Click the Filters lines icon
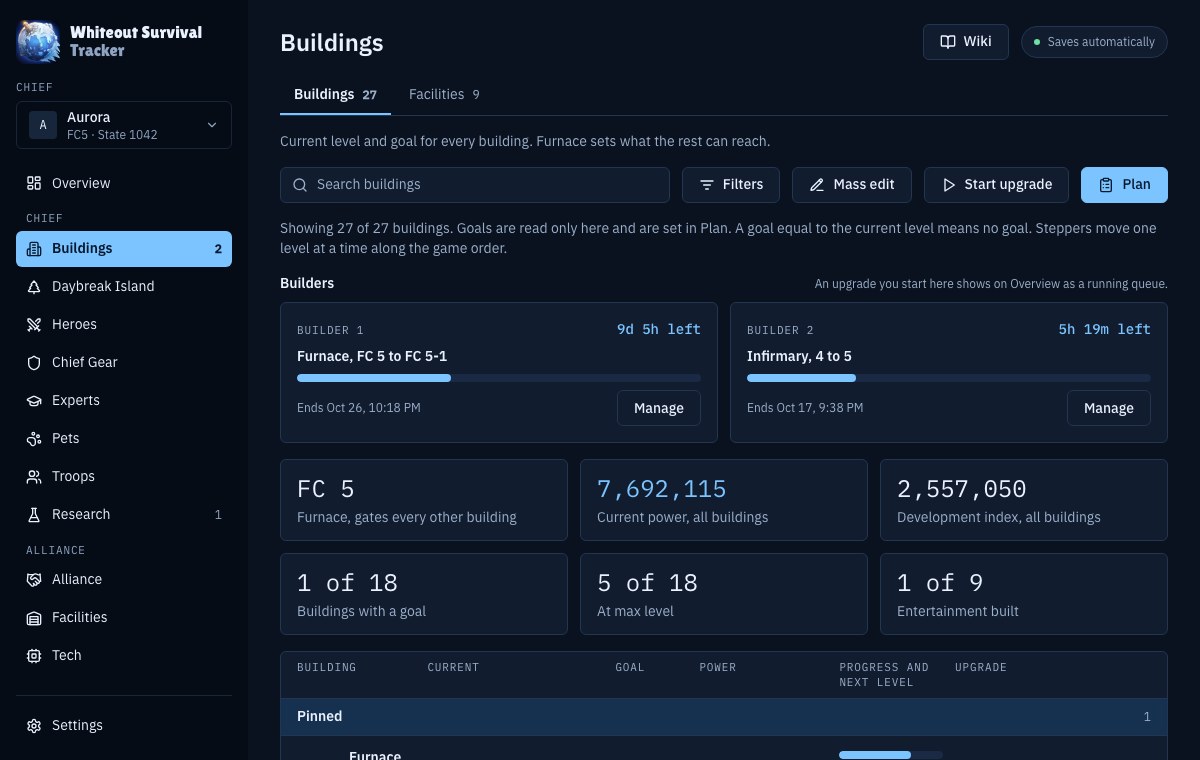Viewport: 1200px width, 760px height. coord(707,185)
